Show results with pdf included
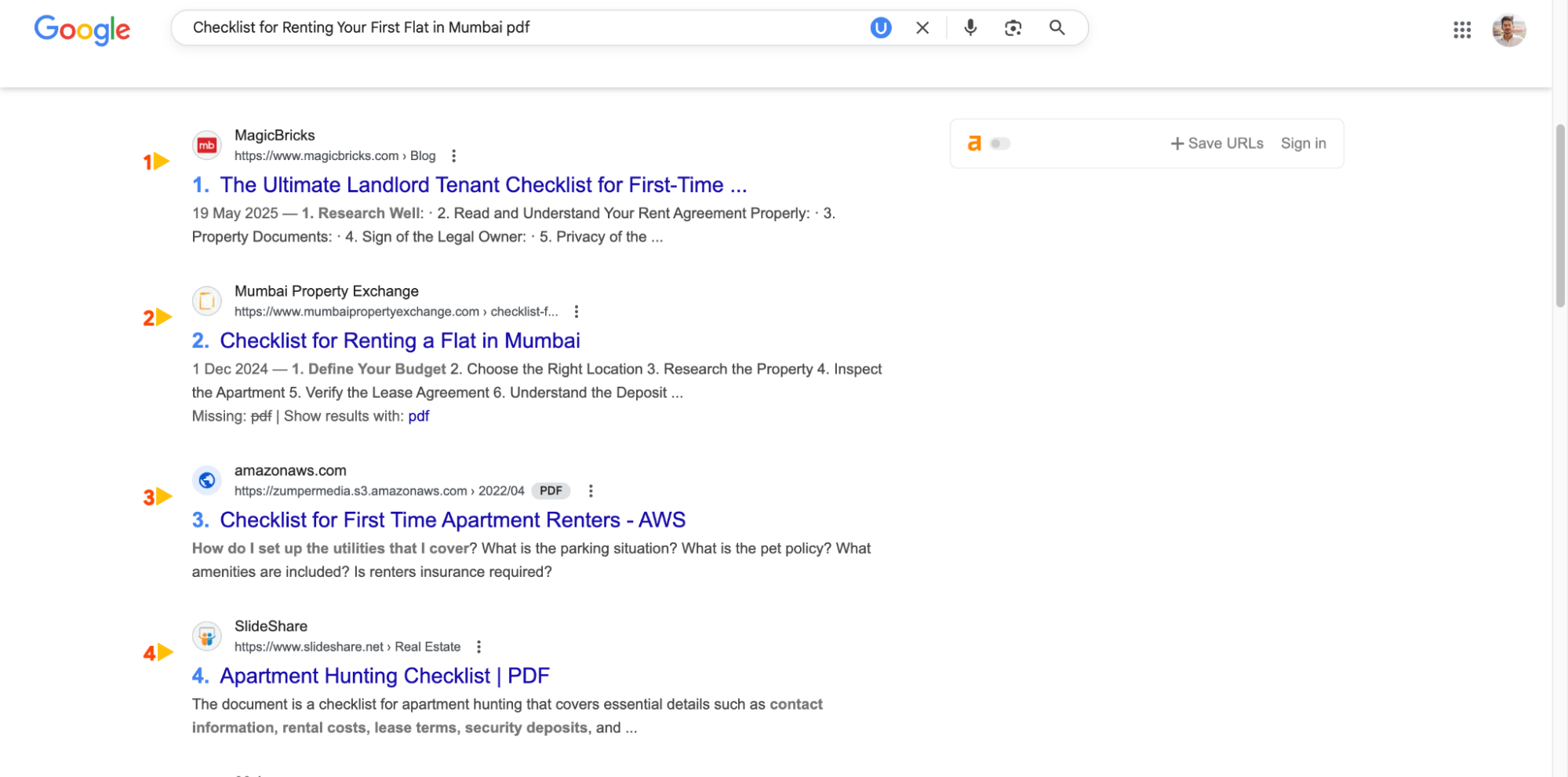The width and height of the screenshot is (1568, 777). pos(419,415)
